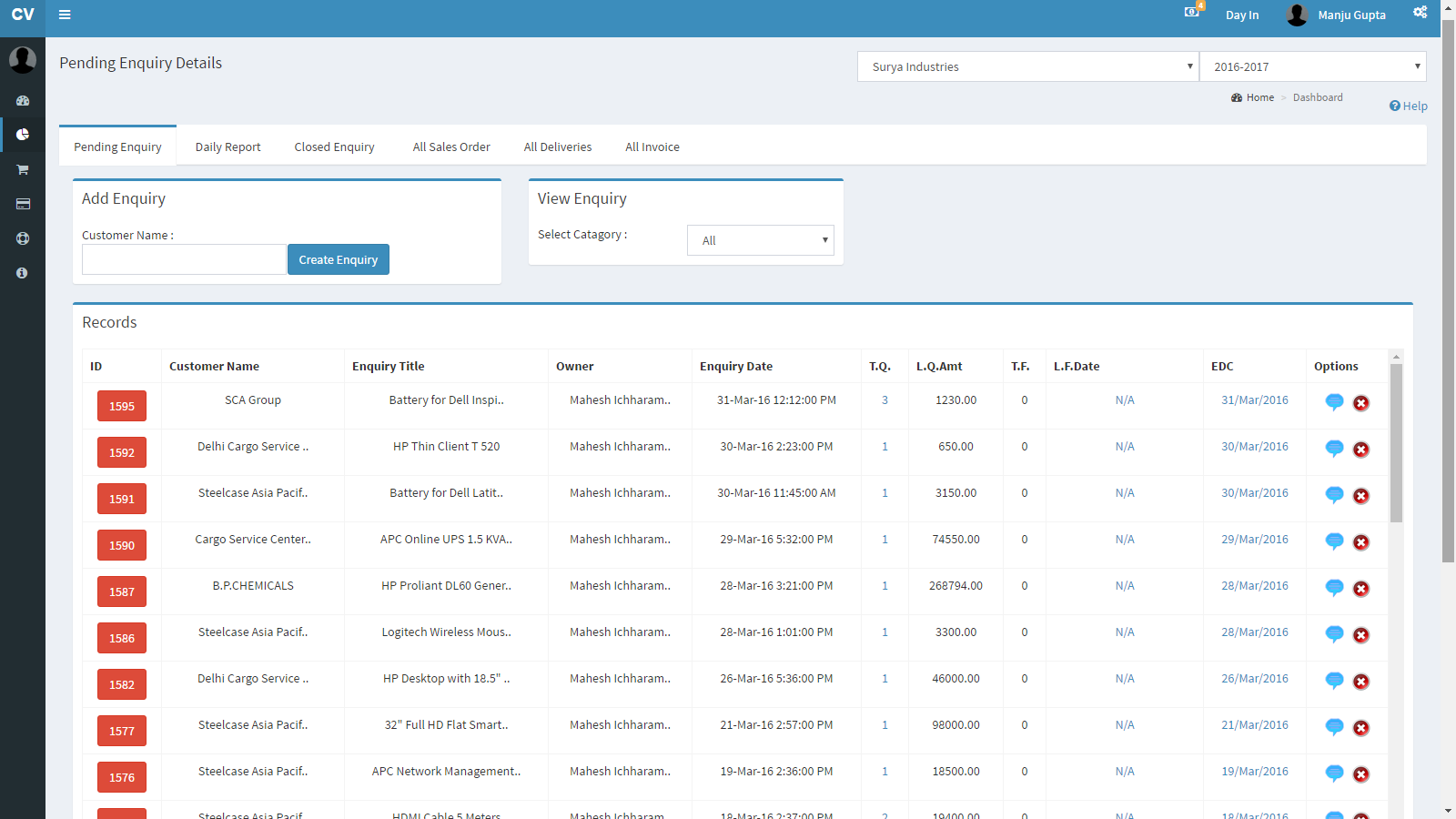
Task: Delete enquiry 1576 with red cross
Action: 1360,774
